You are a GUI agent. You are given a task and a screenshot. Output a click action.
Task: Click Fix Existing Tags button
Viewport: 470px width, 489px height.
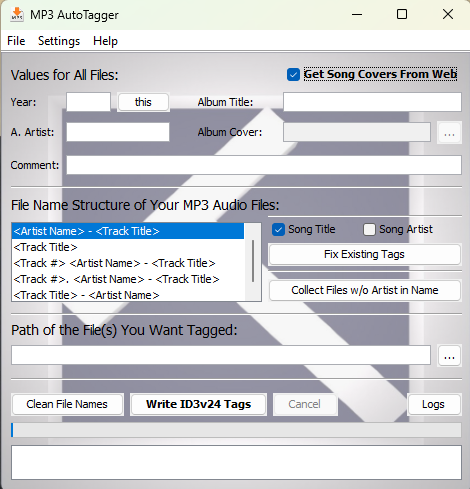pos(365,255)
